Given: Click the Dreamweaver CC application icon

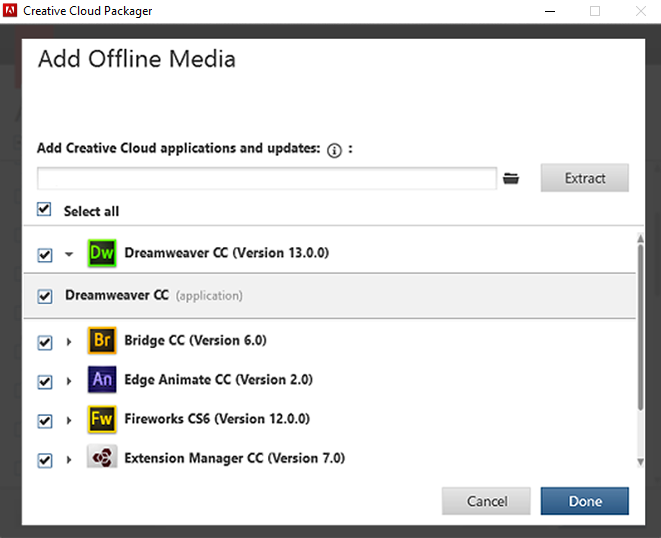Looking at the screenshot, I should (102, 253).
